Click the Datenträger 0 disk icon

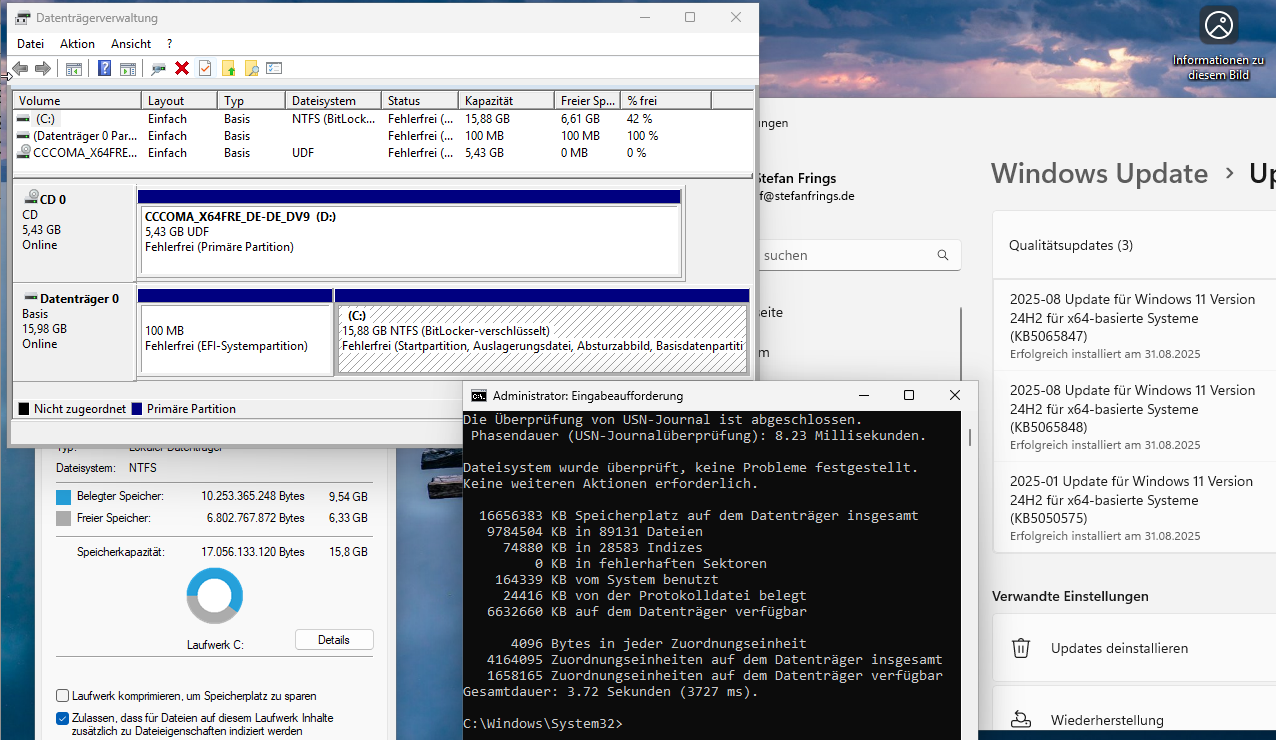tap(31, 298)
